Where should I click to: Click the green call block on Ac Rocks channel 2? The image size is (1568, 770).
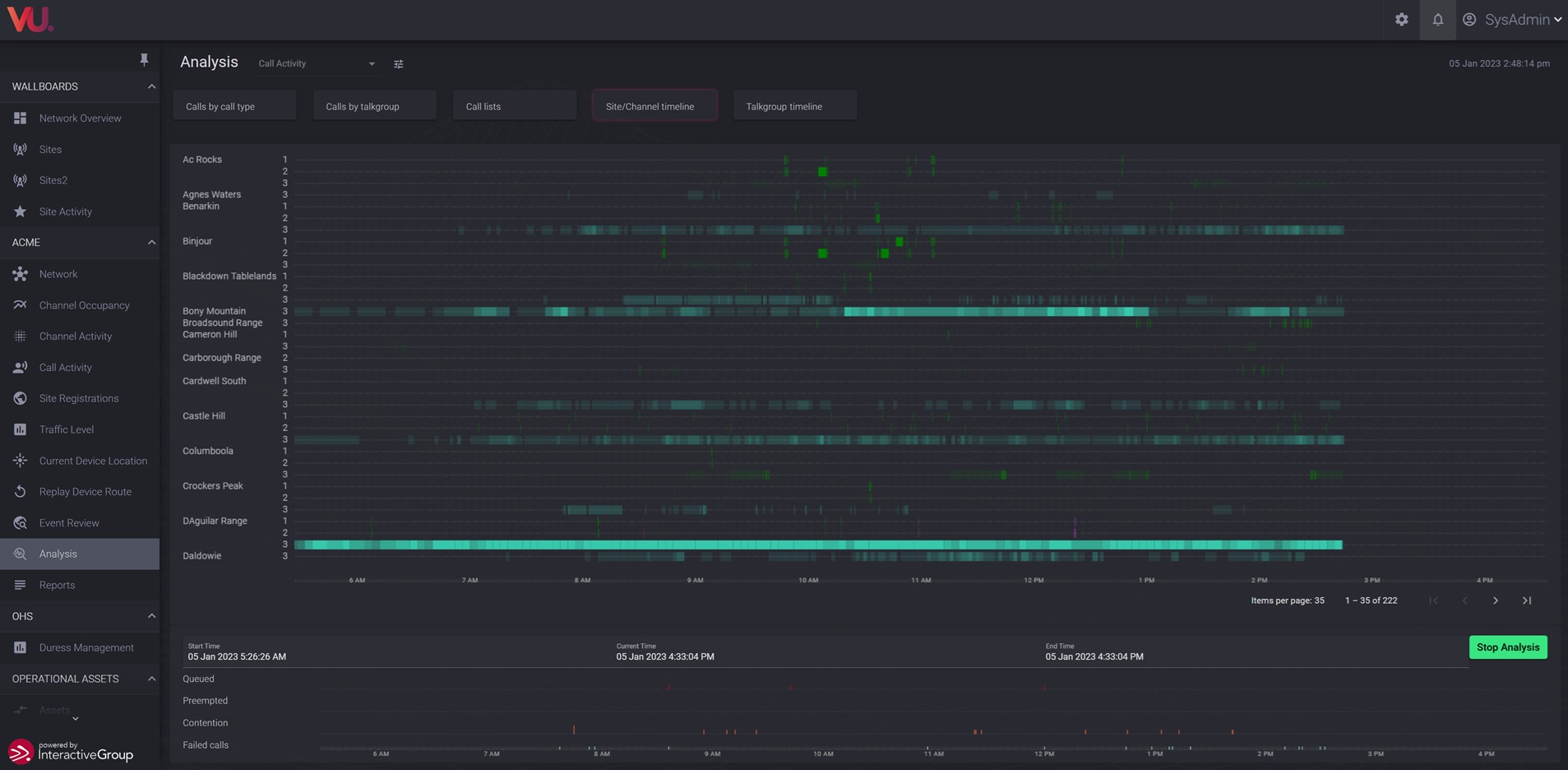822,171
